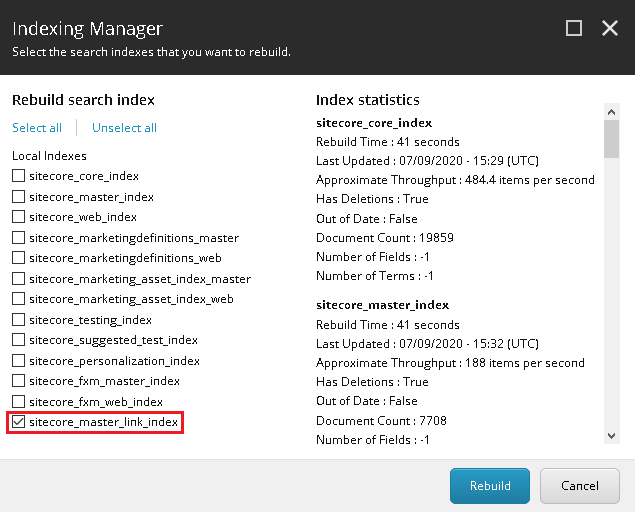
Task: Click 'Document Count : 7708' text
Action: pos(381,420)
